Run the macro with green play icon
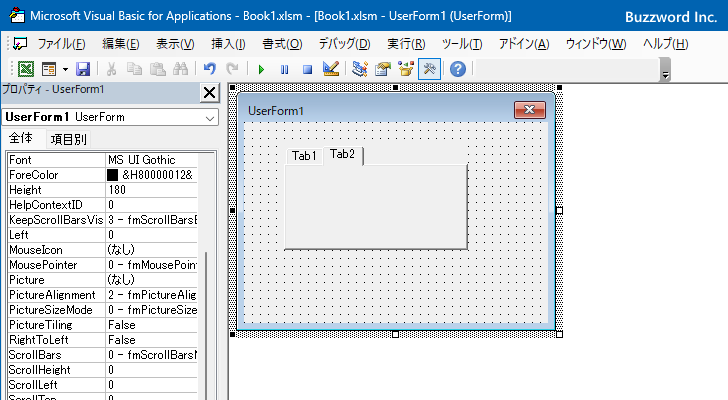 point(261,70)
